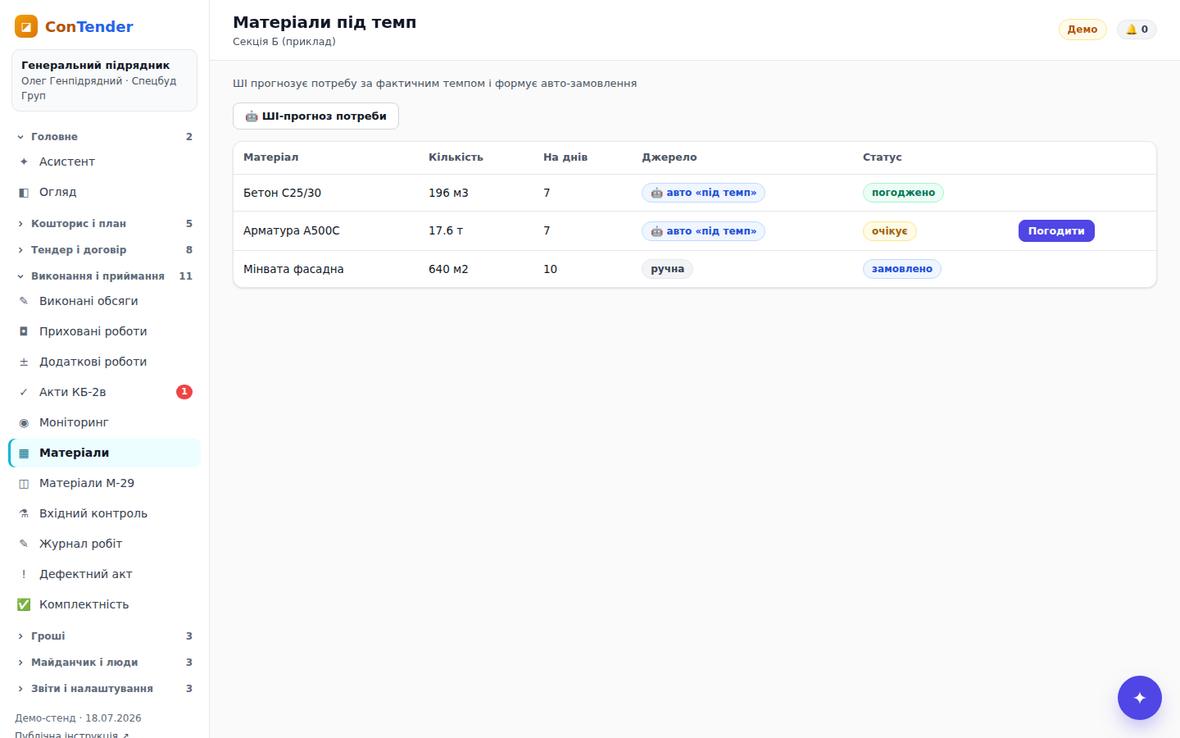1180x738 pixels.
Task: Open the Публічна інструкція link
Action: coord(71,733)
